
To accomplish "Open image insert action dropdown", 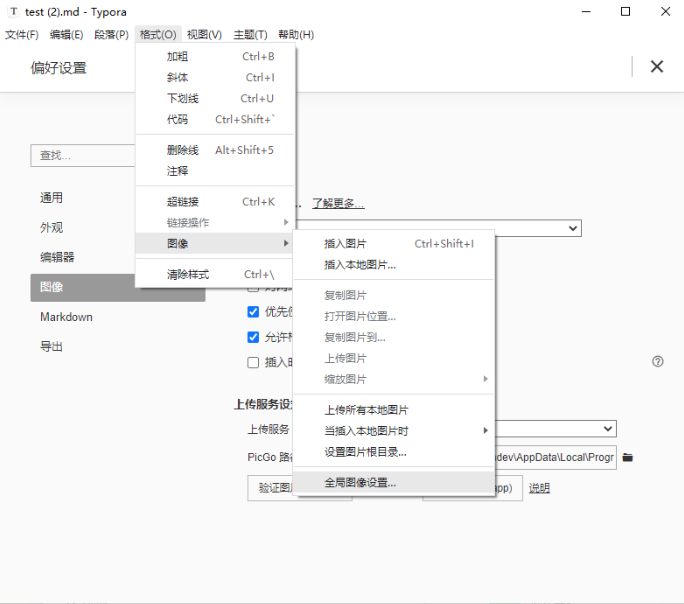I will (x=438, y=228).
